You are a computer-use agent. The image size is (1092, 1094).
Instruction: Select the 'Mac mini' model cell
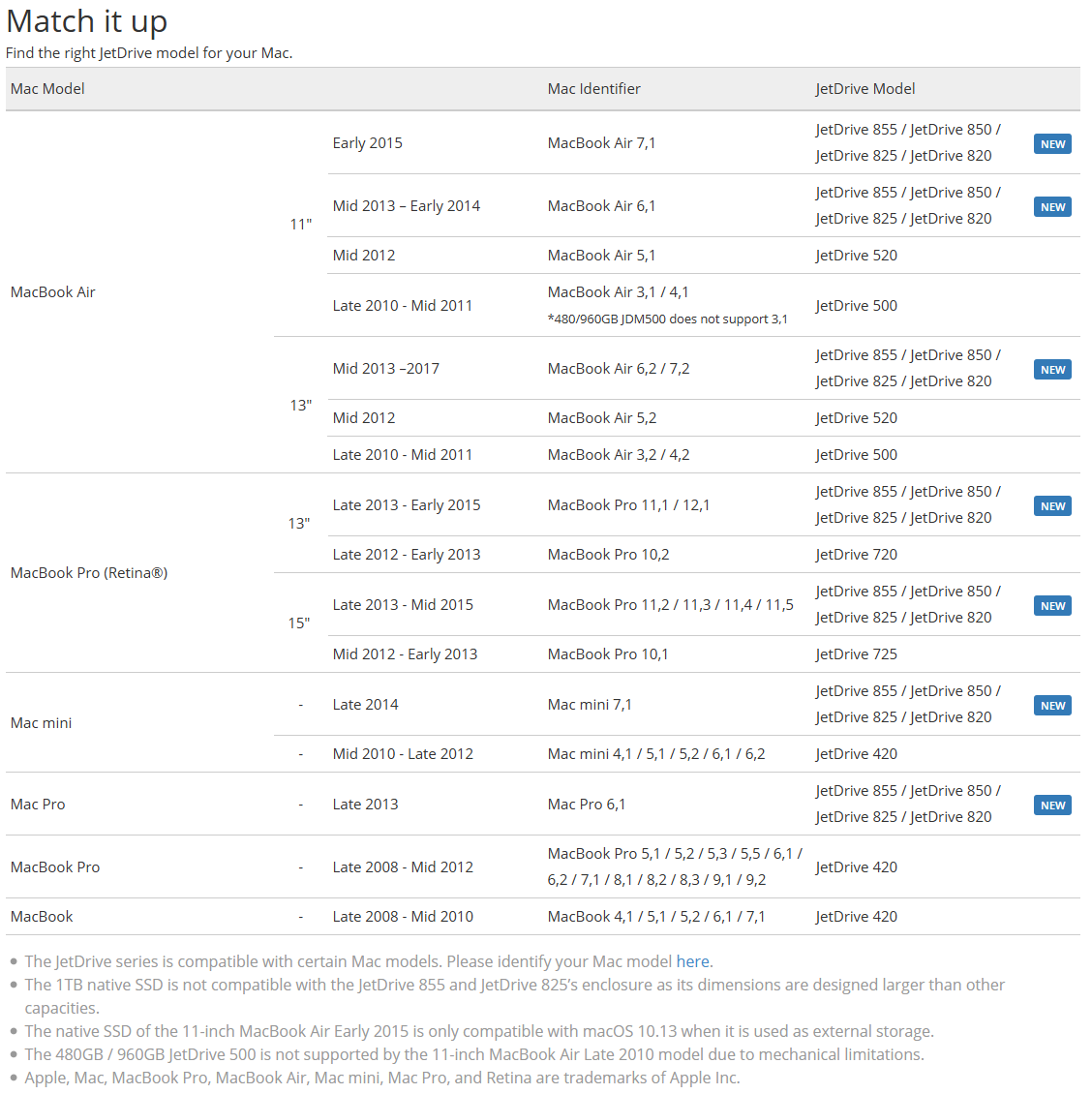[42, 723]
